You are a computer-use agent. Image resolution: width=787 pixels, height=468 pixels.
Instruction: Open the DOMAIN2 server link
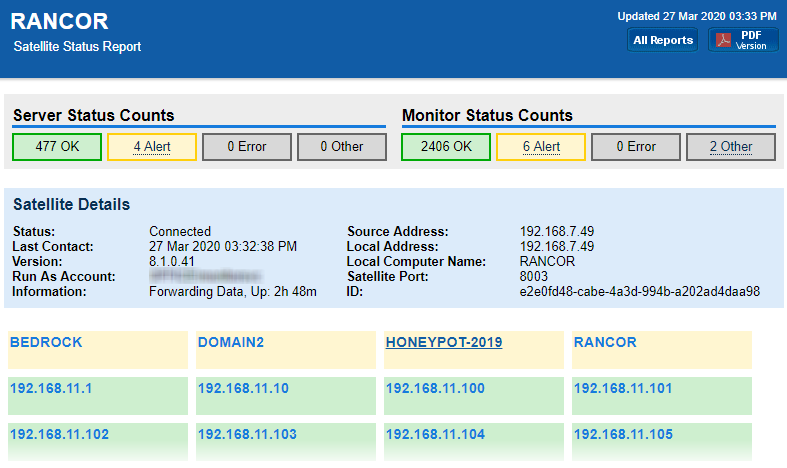click(x=231, y=342)
